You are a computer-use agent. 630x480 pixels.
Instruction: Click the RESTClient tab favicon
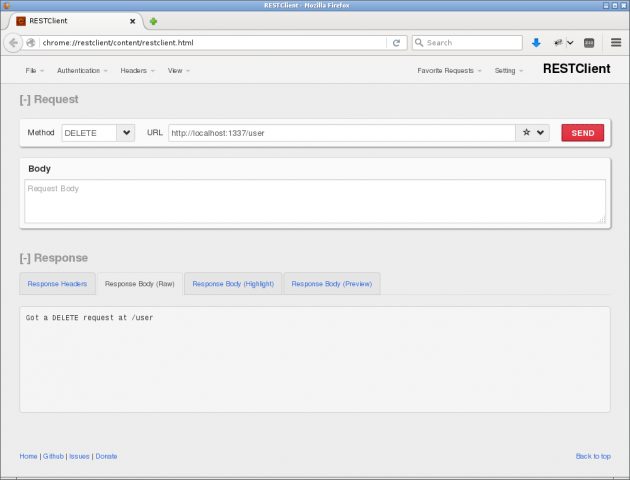[21, 21]
